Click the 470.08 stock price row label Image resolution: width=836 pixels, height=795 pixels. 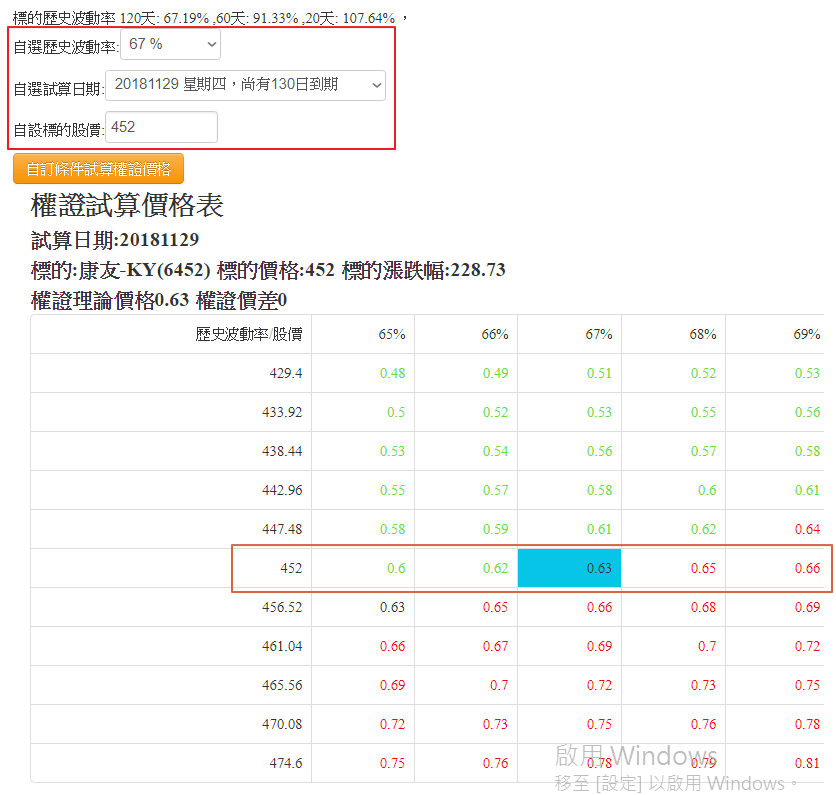(282, 724)
